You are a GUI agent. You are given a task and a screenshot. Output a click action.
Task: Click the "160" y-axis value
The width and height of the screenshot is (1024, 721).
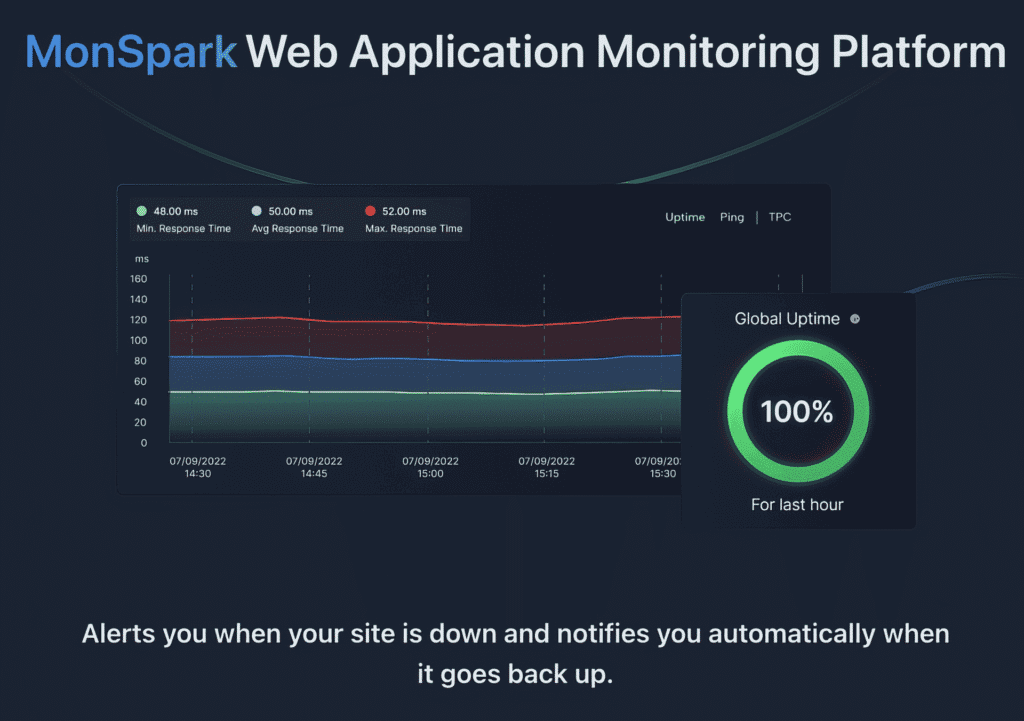138,279
